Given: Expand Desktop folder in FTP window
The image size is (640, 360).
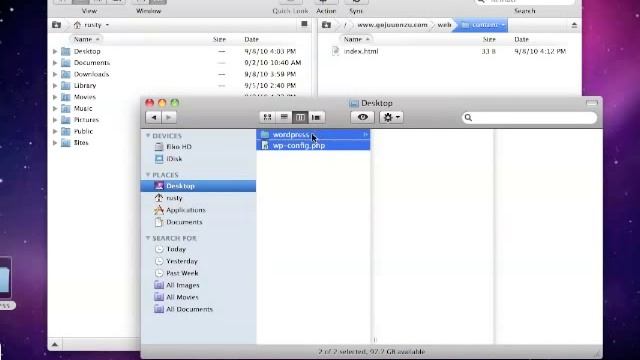Looking at the screenshot, I should tap(55, 51).
